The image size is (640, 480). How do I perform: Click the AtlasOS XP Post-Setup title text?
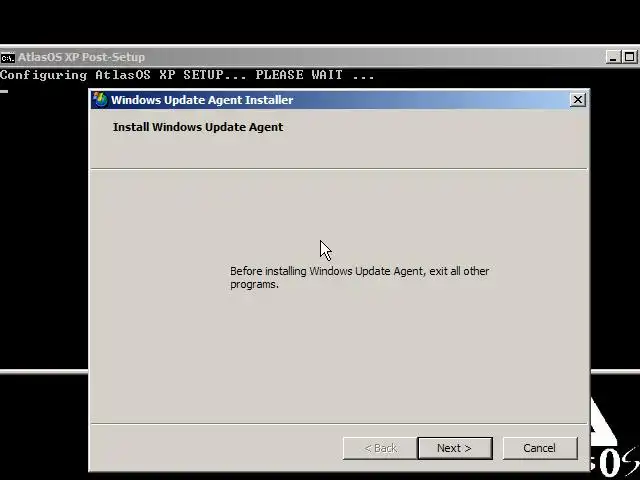(x=81, y=57)
